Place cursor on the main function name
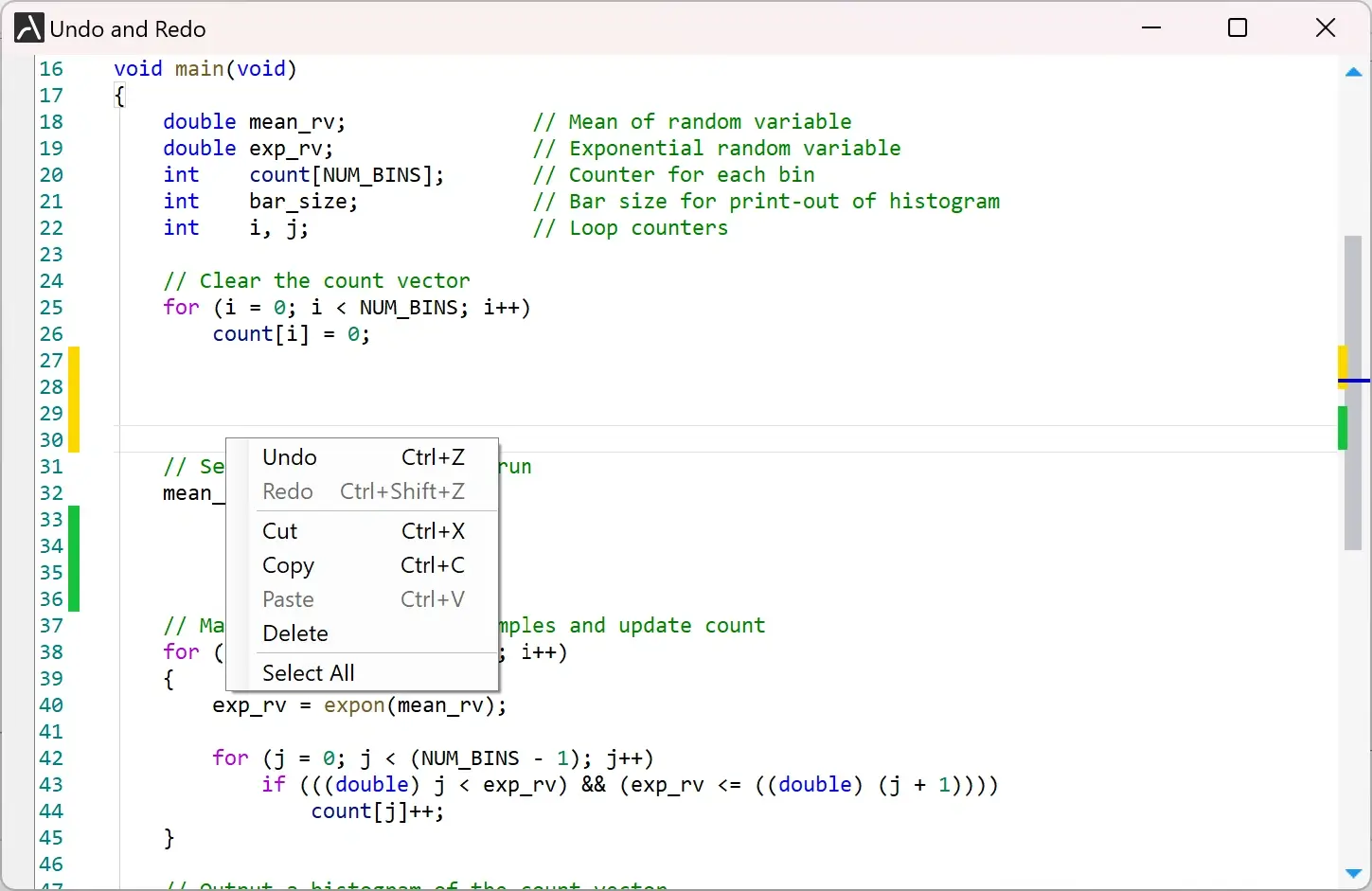 [199, 69]
